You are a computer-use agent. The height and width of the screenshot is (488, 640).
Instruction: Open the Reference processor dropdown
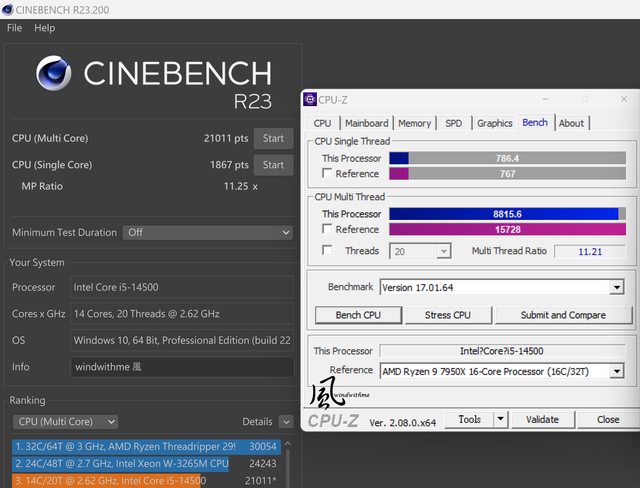(616, 370)
